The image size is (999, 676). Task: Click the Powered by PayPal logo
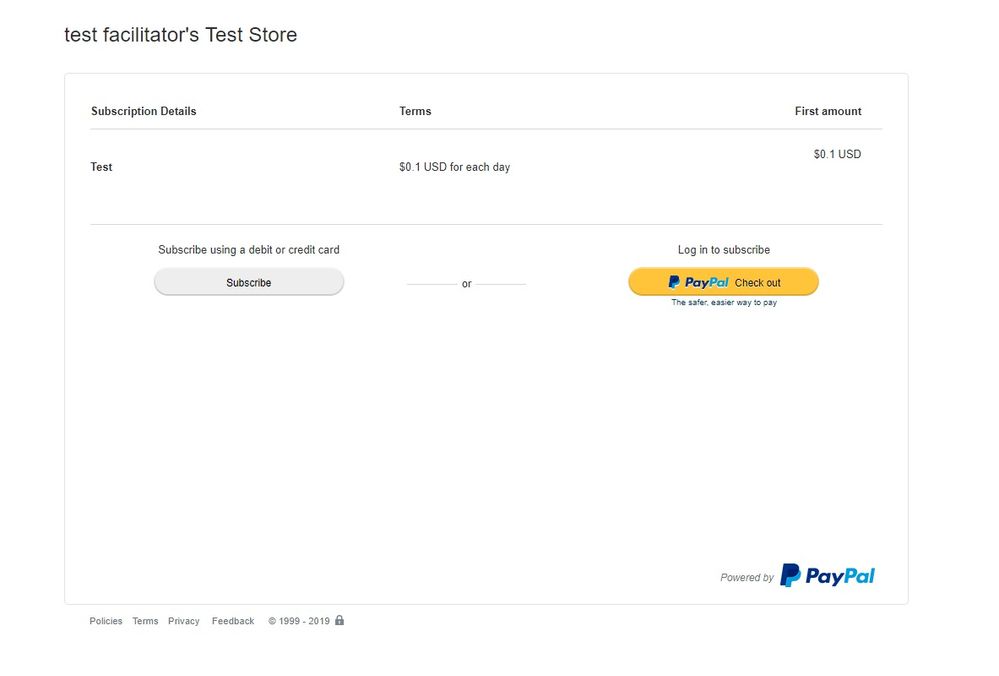[827, 575]
